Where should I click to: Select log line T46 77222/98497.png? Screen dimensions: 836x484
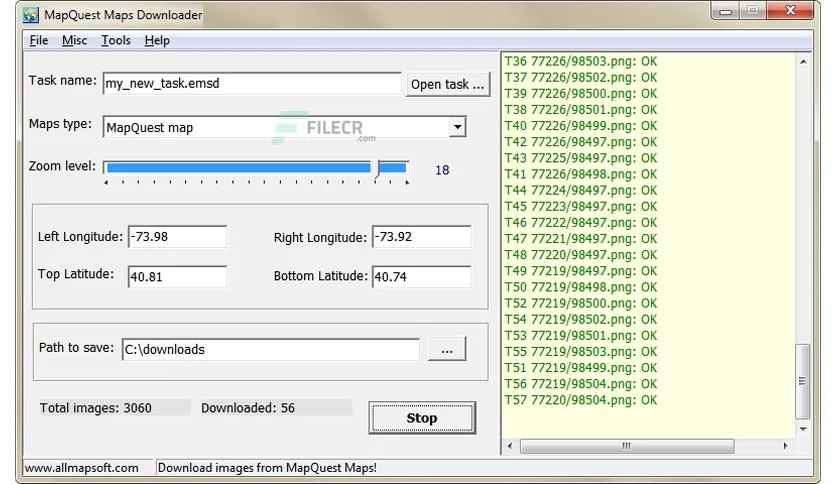click(581, 222)
